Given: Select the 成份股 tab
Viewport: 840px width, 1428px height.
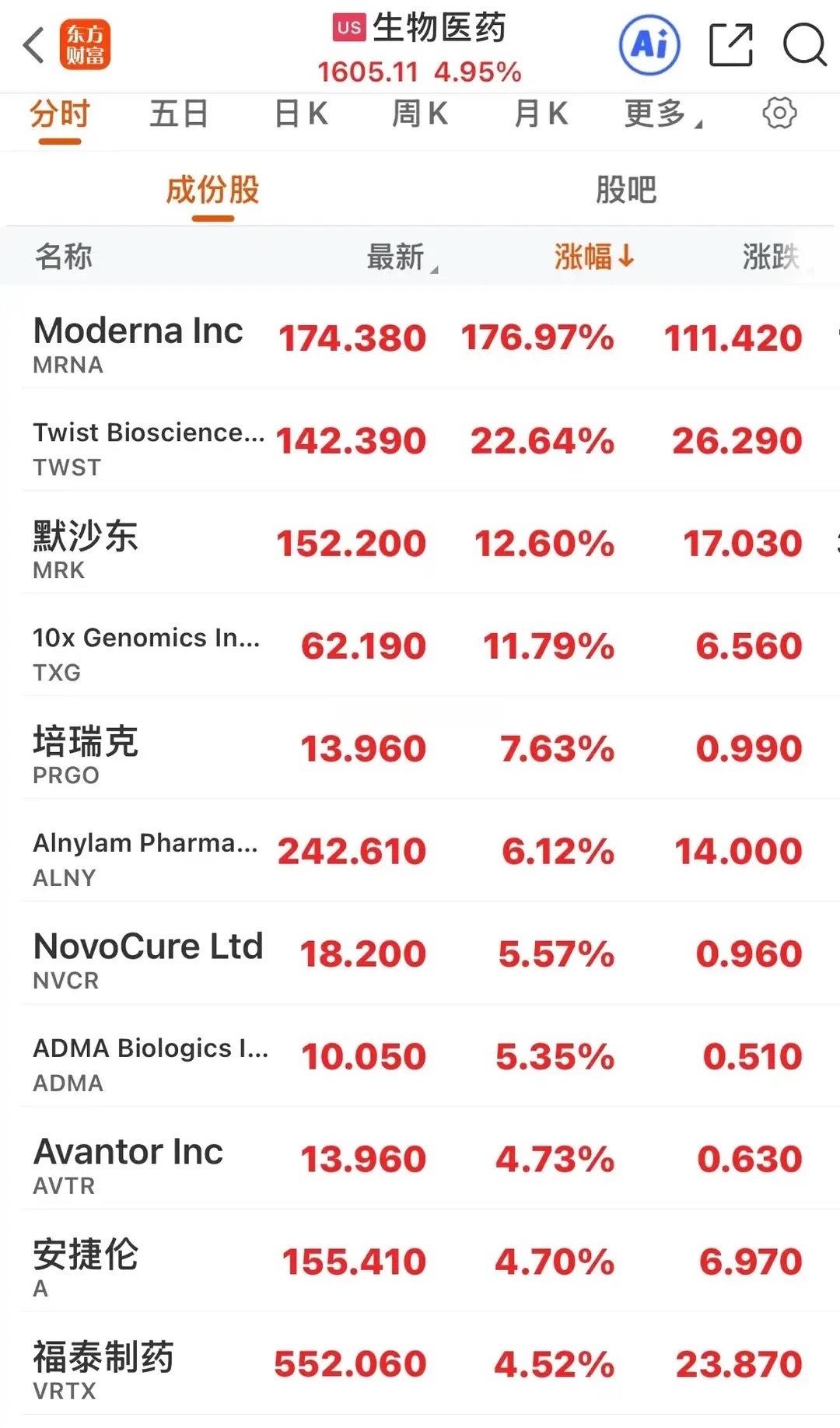Looking at the screenshot, I should [212, 190].
